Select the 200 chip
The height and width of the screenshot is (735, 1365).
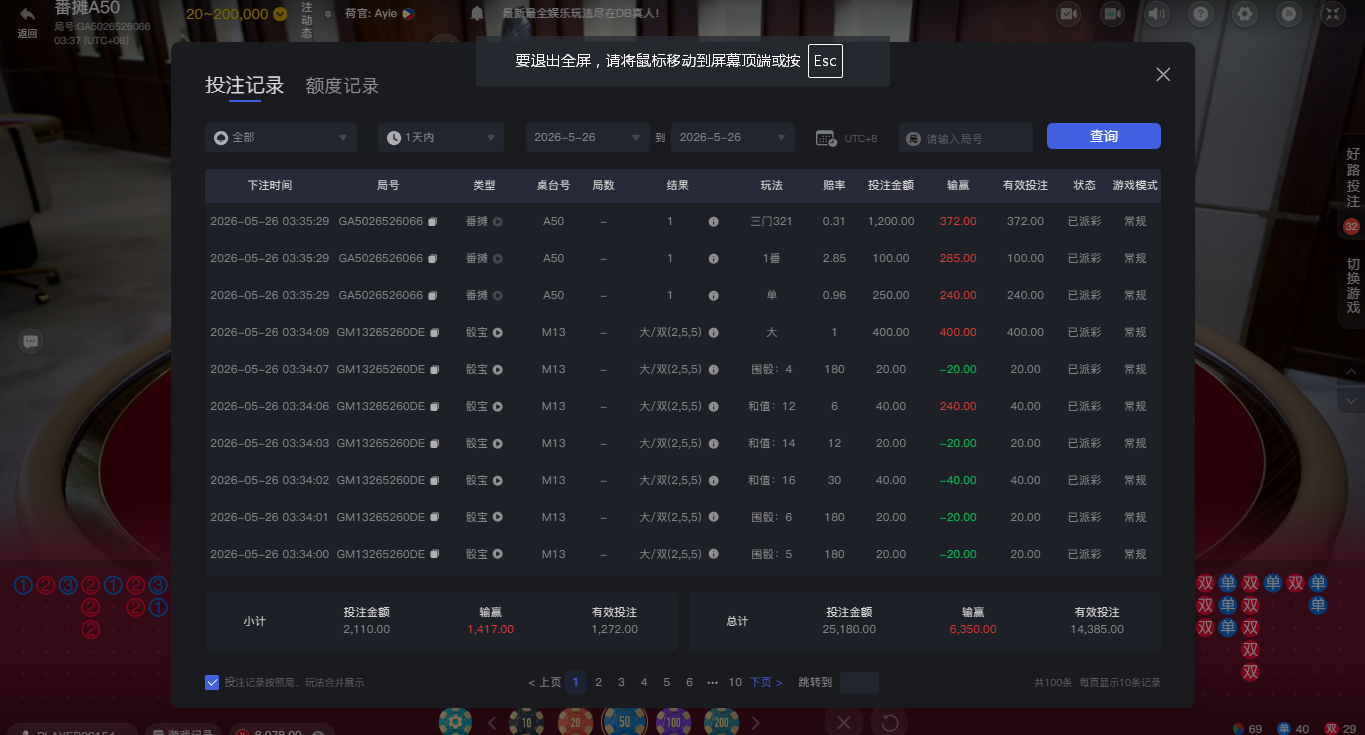point(721,721)
